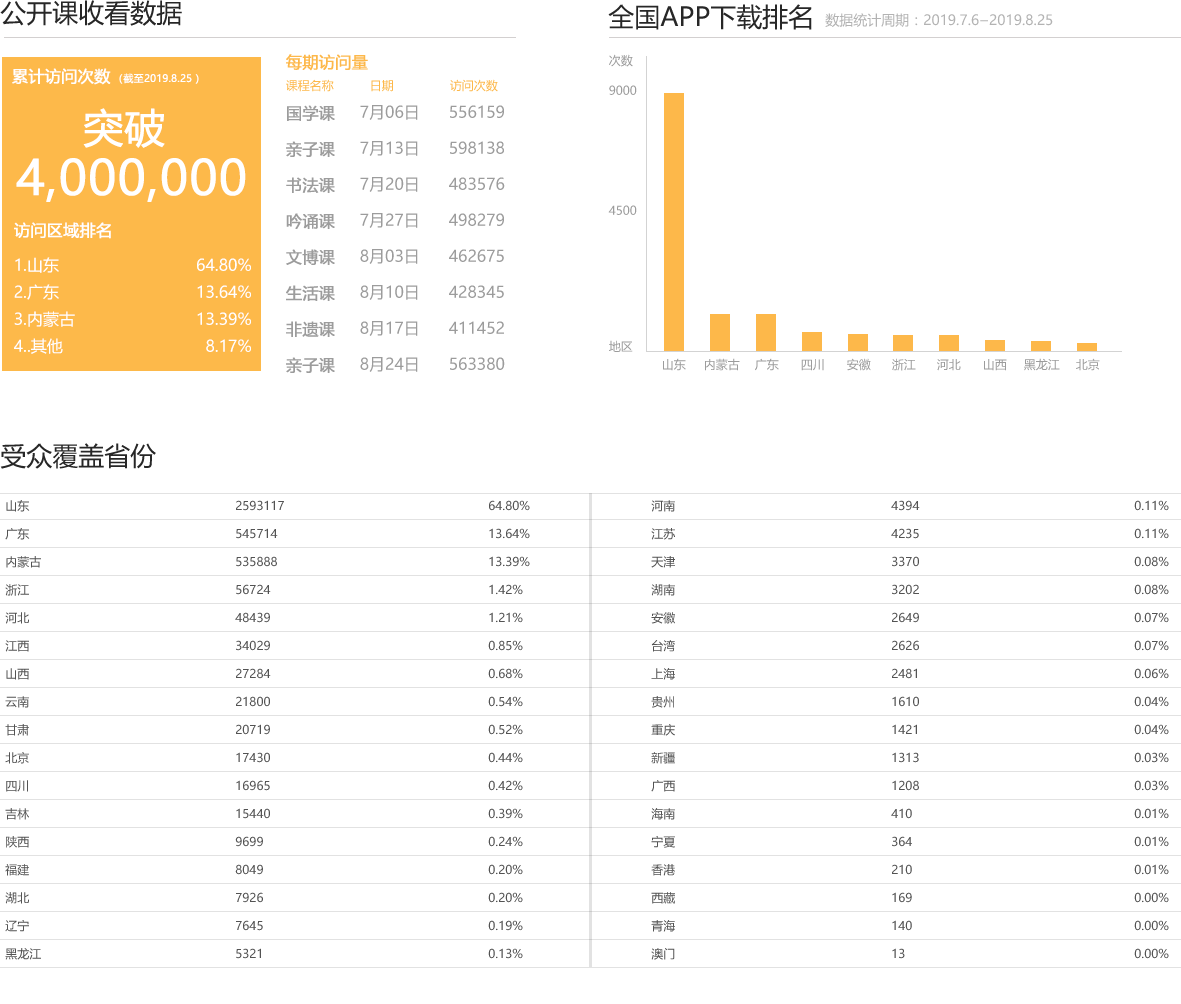The image size is (1181, 1004).
Task: Select the 3.内蒙古 ranking entry
Action: (45, 320)
